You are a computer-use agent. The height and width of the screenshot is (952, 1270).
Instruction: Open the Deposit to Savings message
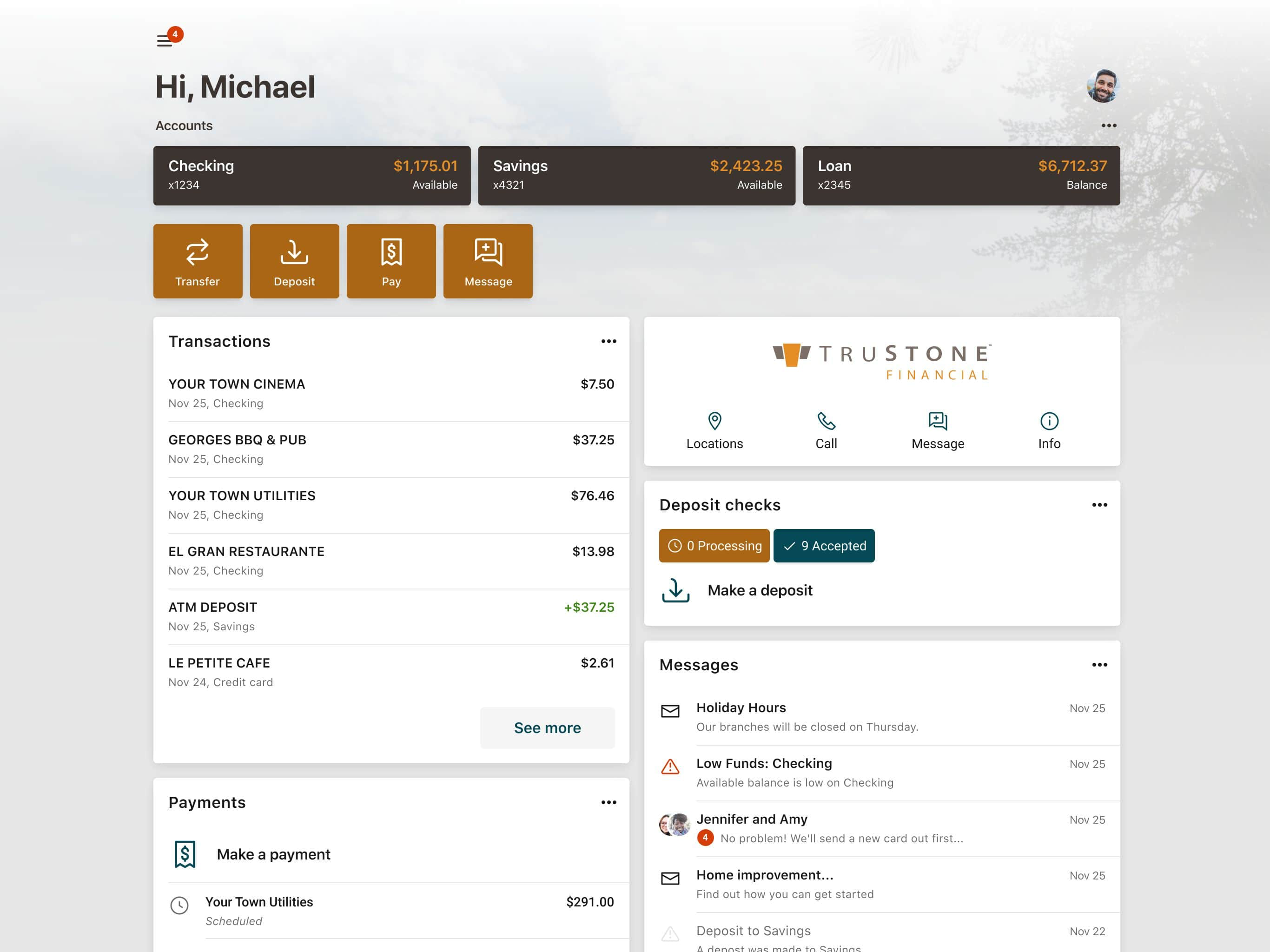882,932
